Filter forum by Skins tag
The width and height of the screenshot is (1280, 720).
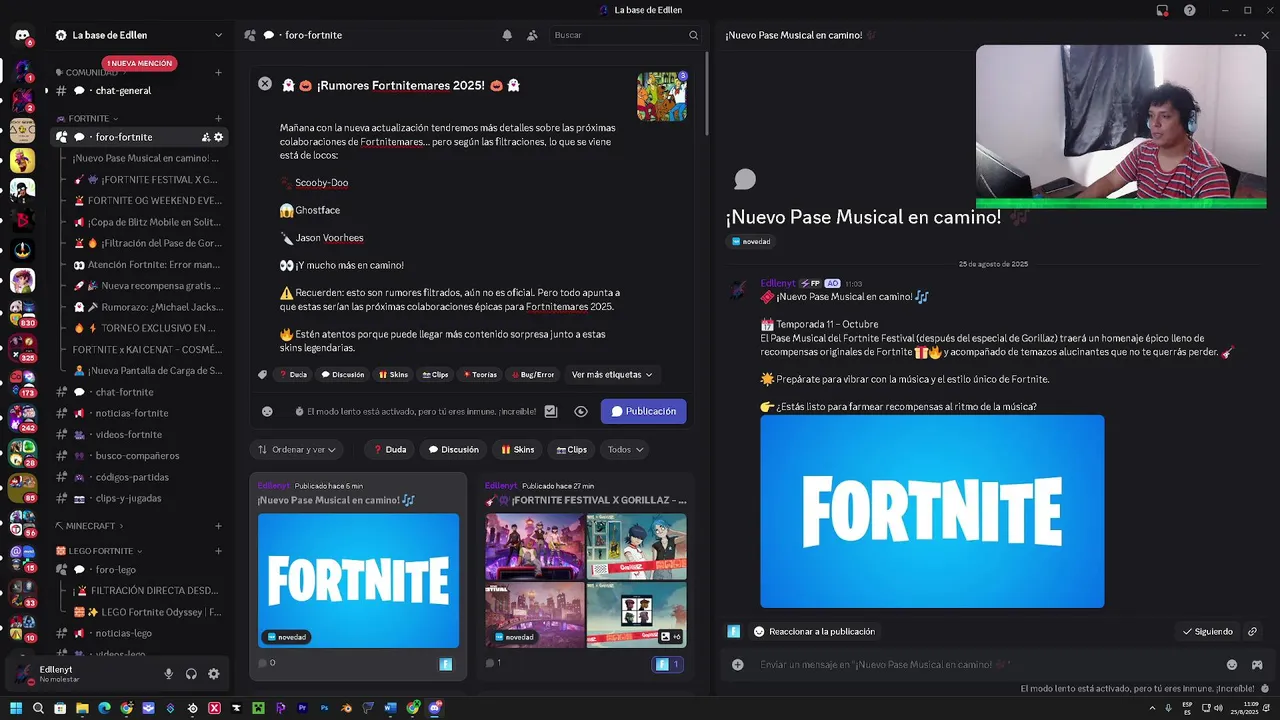[518, 450]
